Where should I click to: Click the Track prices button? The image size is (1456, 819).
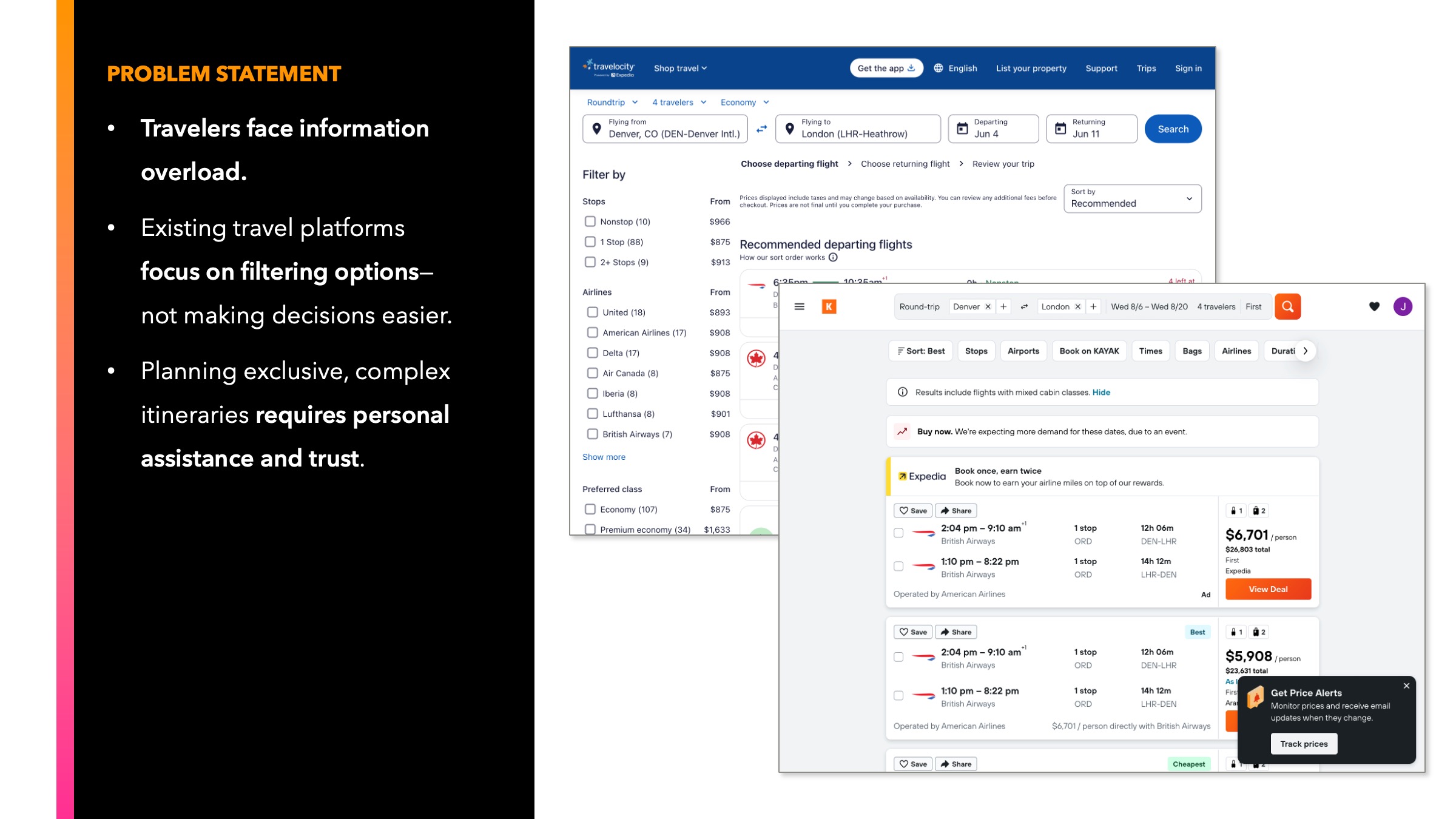point(1304,744)
